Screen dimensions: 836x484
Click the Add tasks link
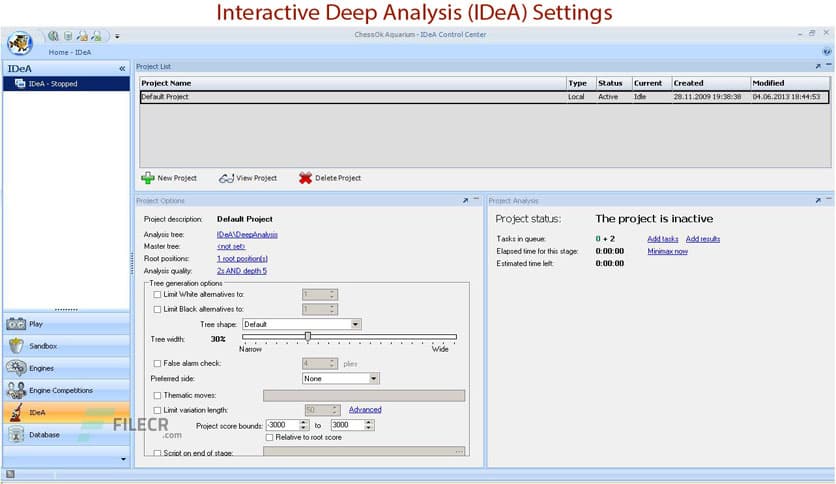662,239
